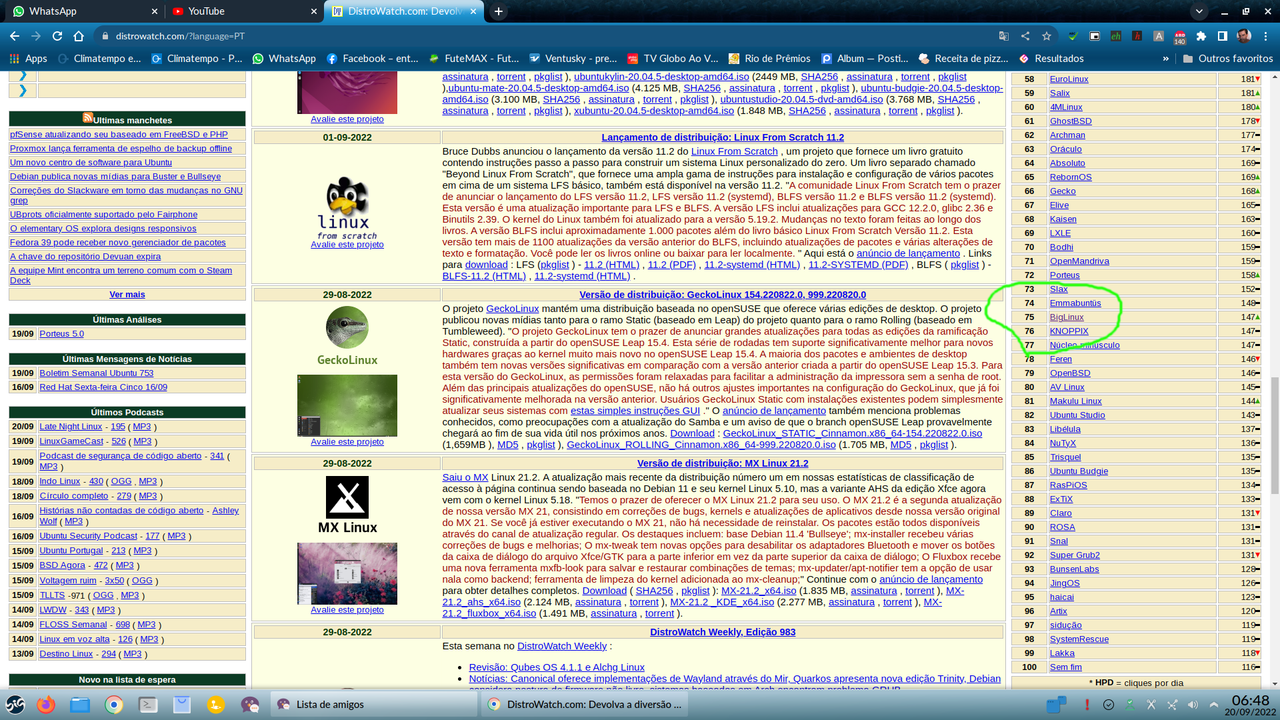Open the 'Outros favoritos' bookmarks folder
Screen dimensions: 1280x720
click(x=1228, y=59)
